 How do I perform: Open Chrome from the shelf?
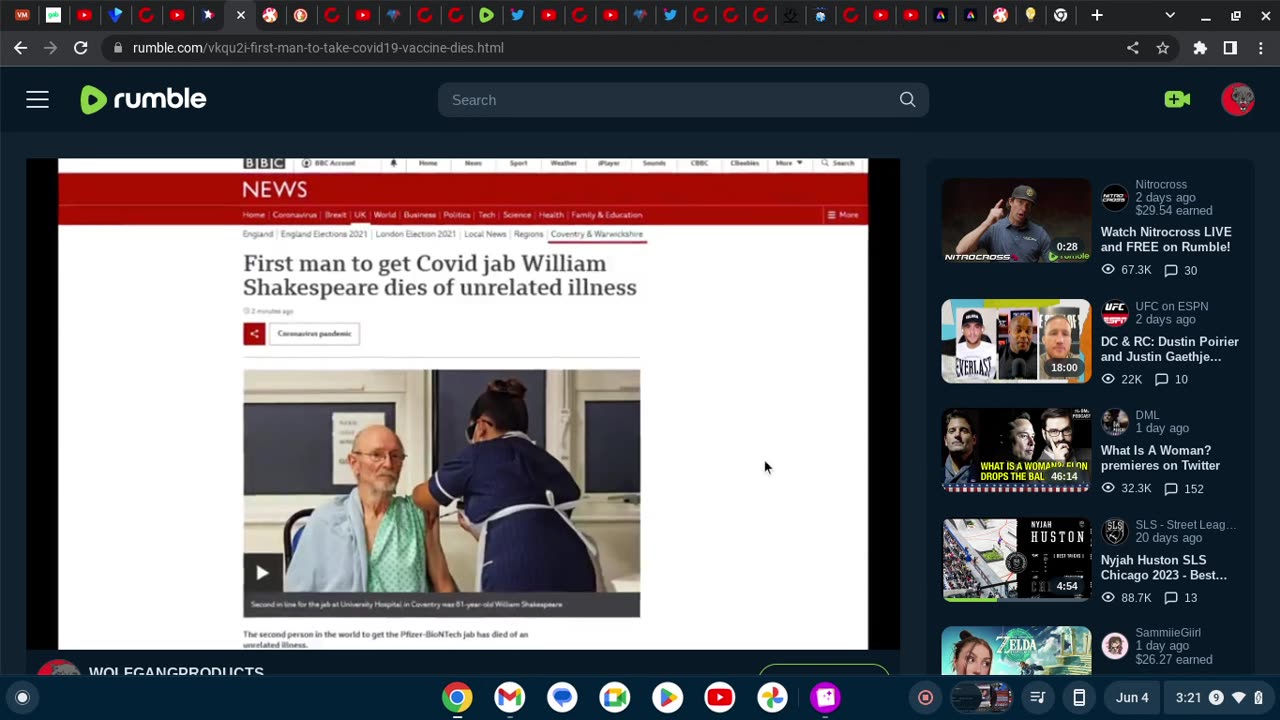[457, 697]
